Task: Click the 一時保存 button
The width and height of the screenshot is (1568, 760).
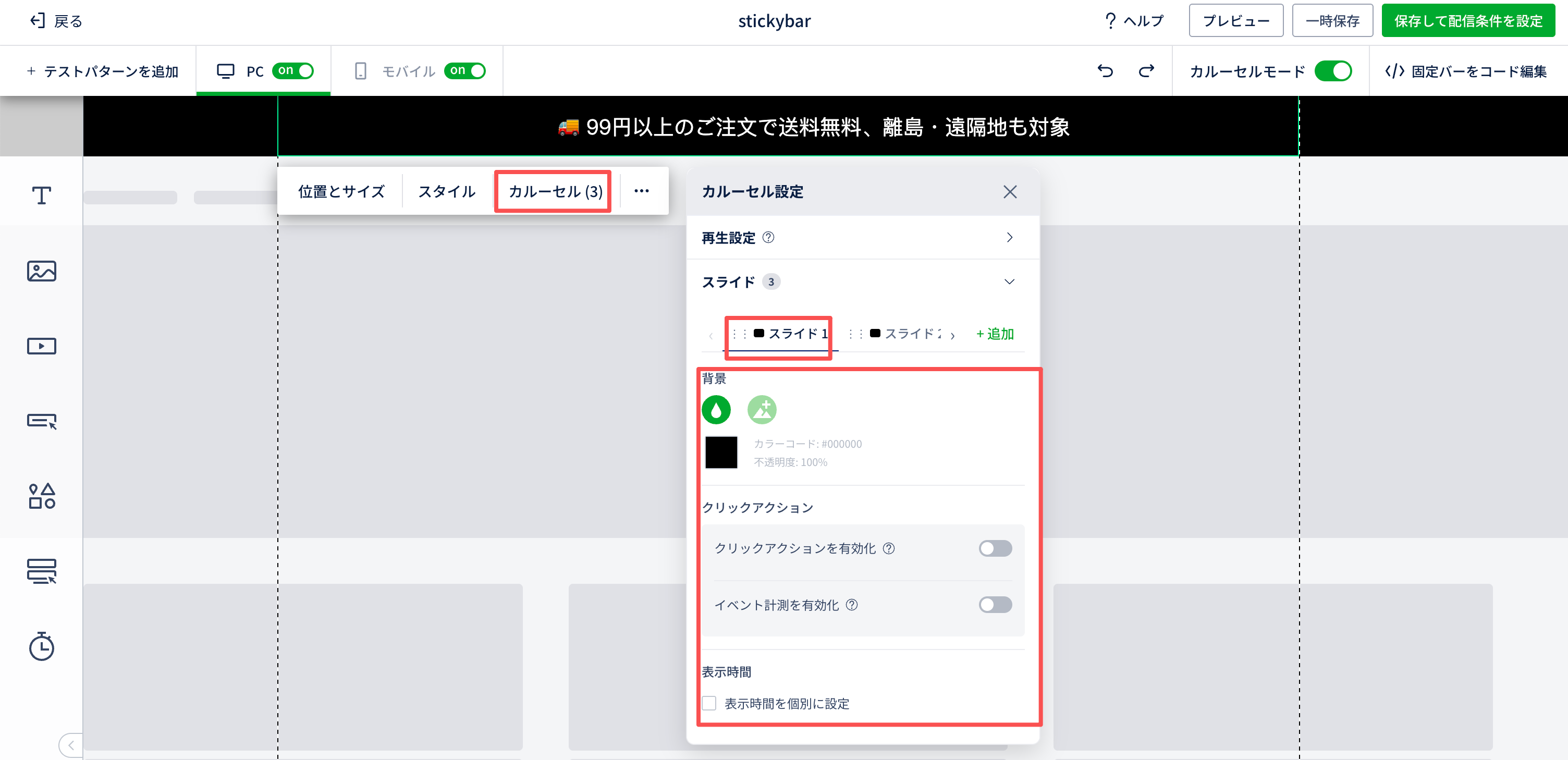Action: (1332, 21)
